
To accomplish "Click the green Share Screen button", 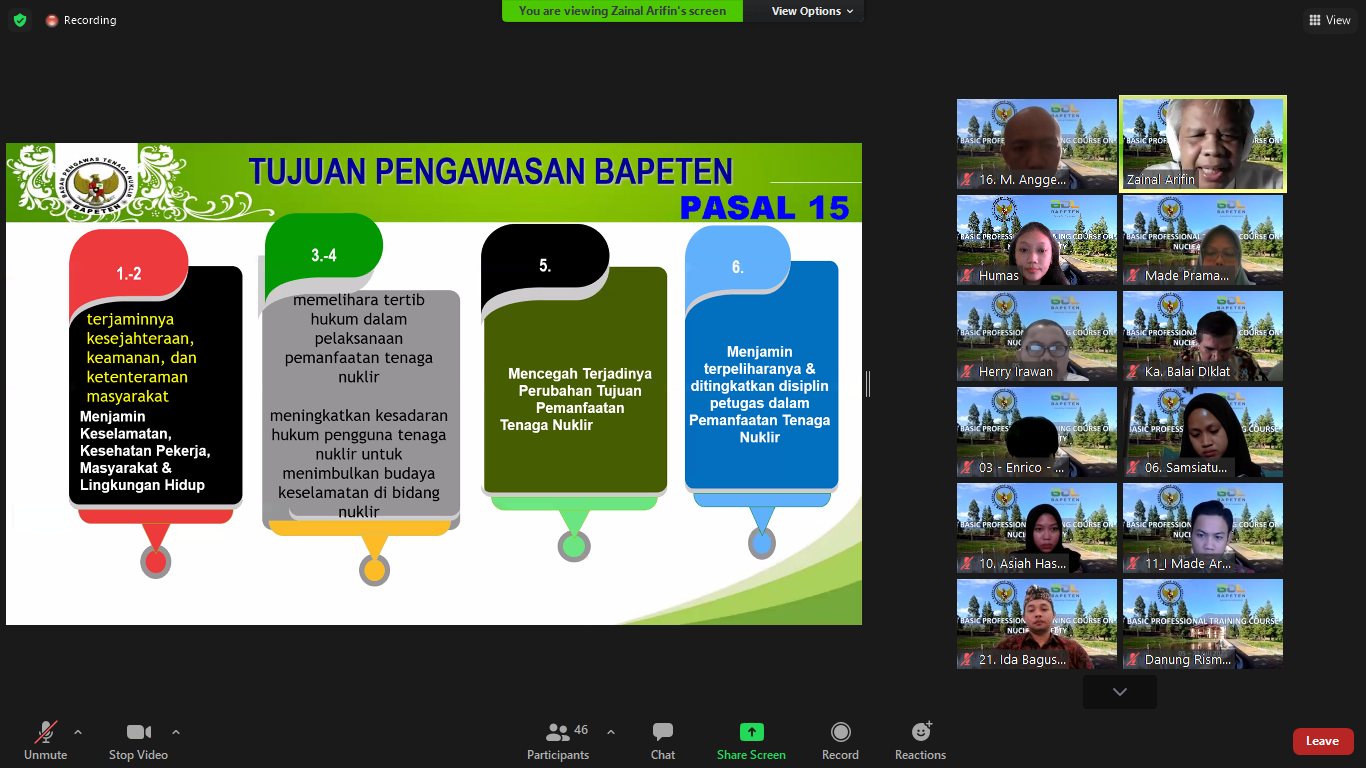I will click(751, 741).
